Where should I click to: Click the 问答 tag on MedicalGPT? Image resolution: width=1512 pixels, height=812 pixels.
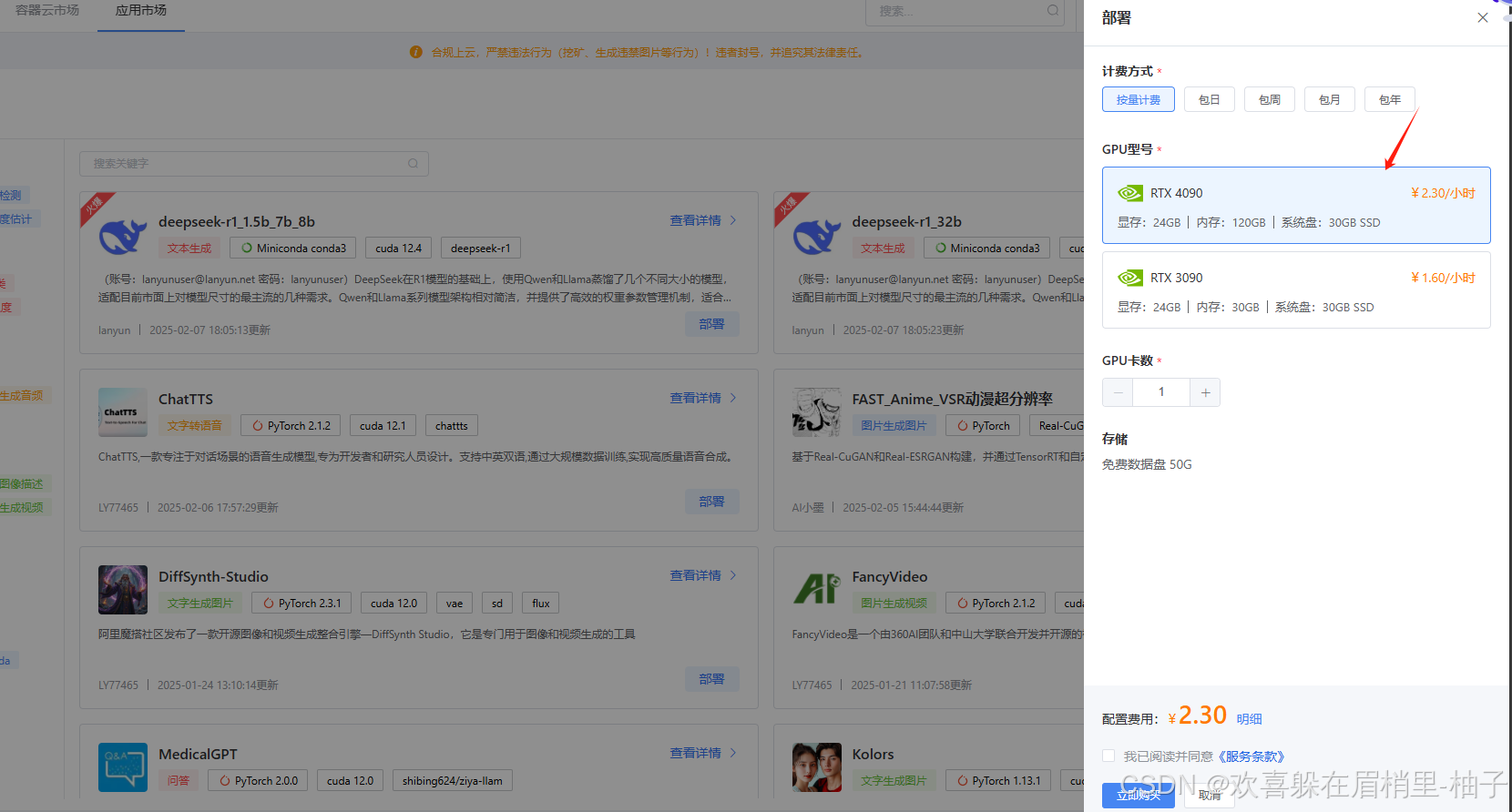178,780
